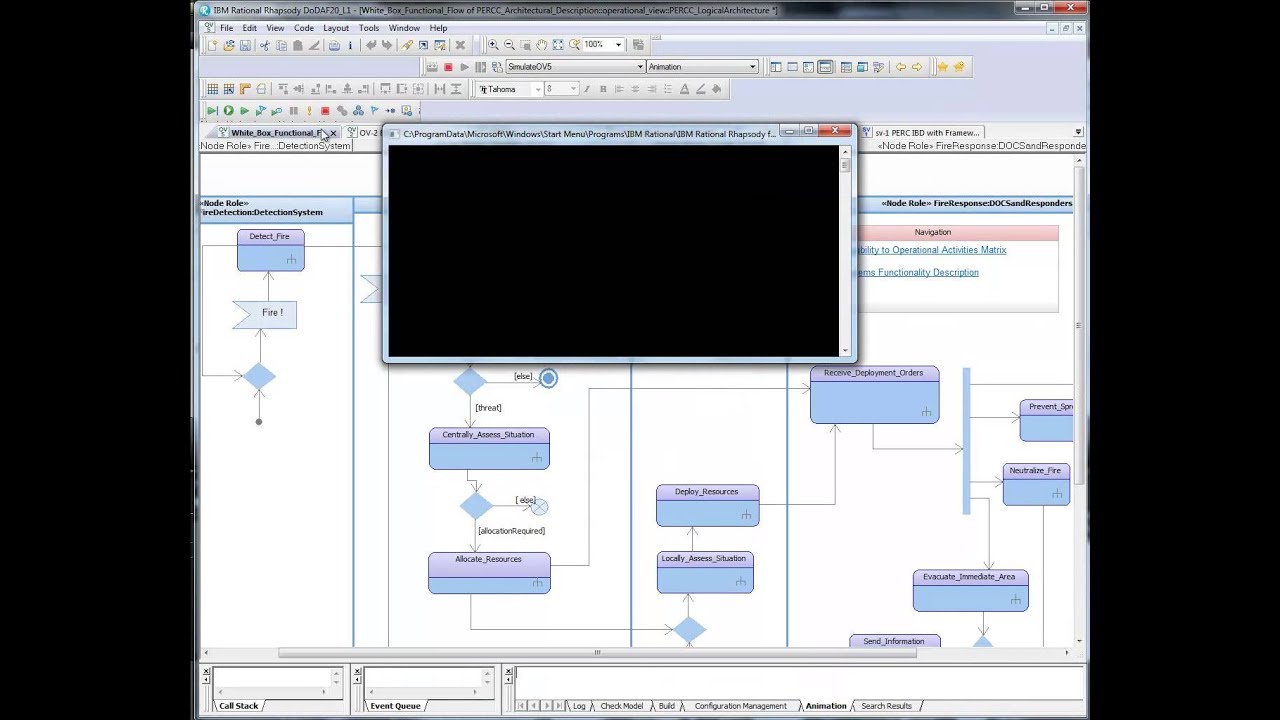Click the Print icon in the toolbar
Image resolution: width=1280 pixels, height=720 pixels.
point(334,45)
